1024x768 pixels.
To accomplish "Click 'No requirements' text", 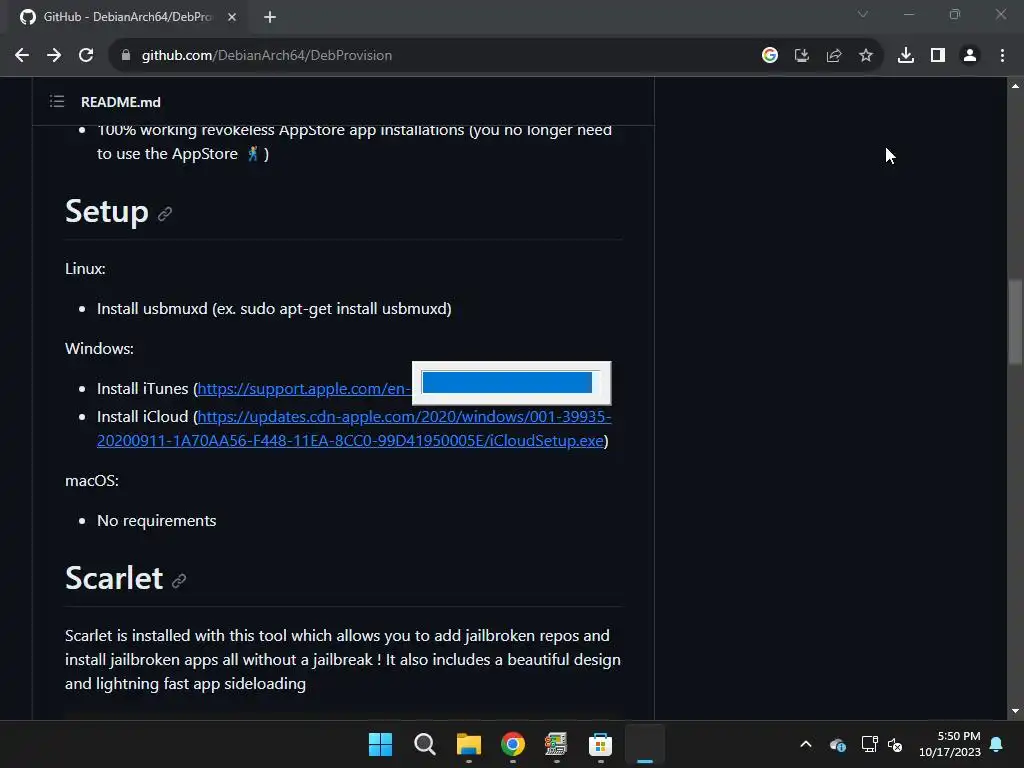I will point(157,520).
